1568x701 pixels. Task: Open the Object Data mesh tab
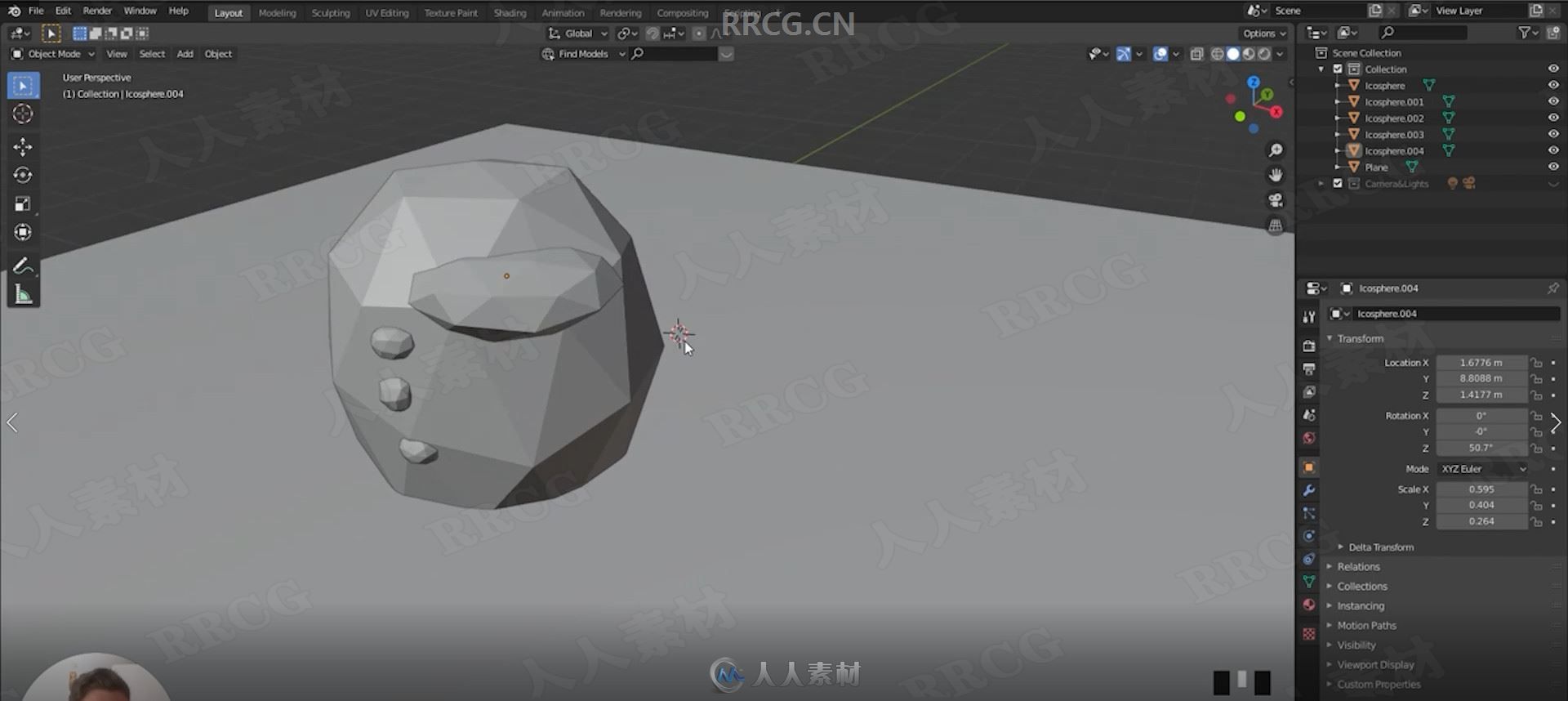(x=1309, y=582)
